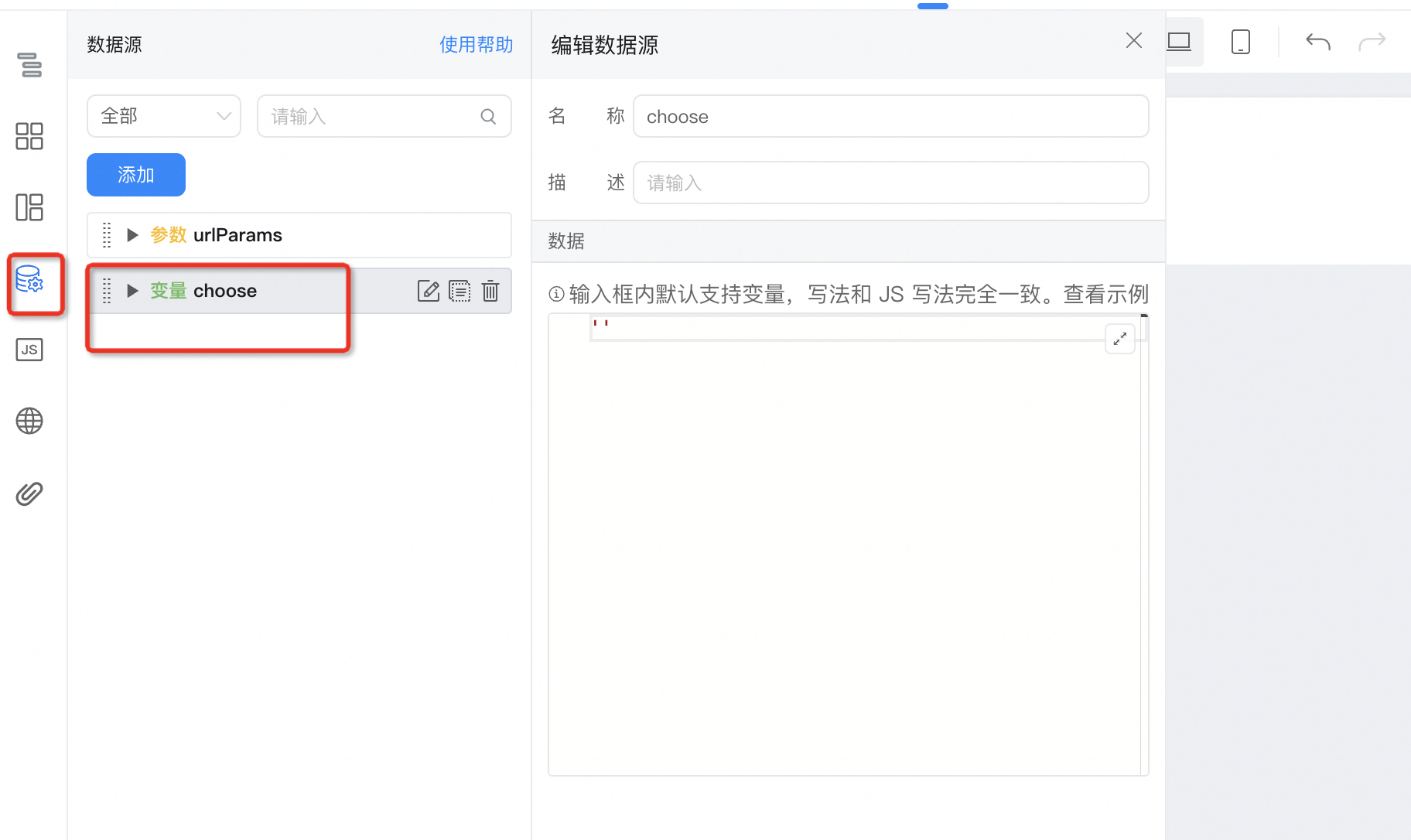The height and width of the screenshot is (840, 1411).
Task: Focus the 描述 description input field
Action: click(891, 183)
